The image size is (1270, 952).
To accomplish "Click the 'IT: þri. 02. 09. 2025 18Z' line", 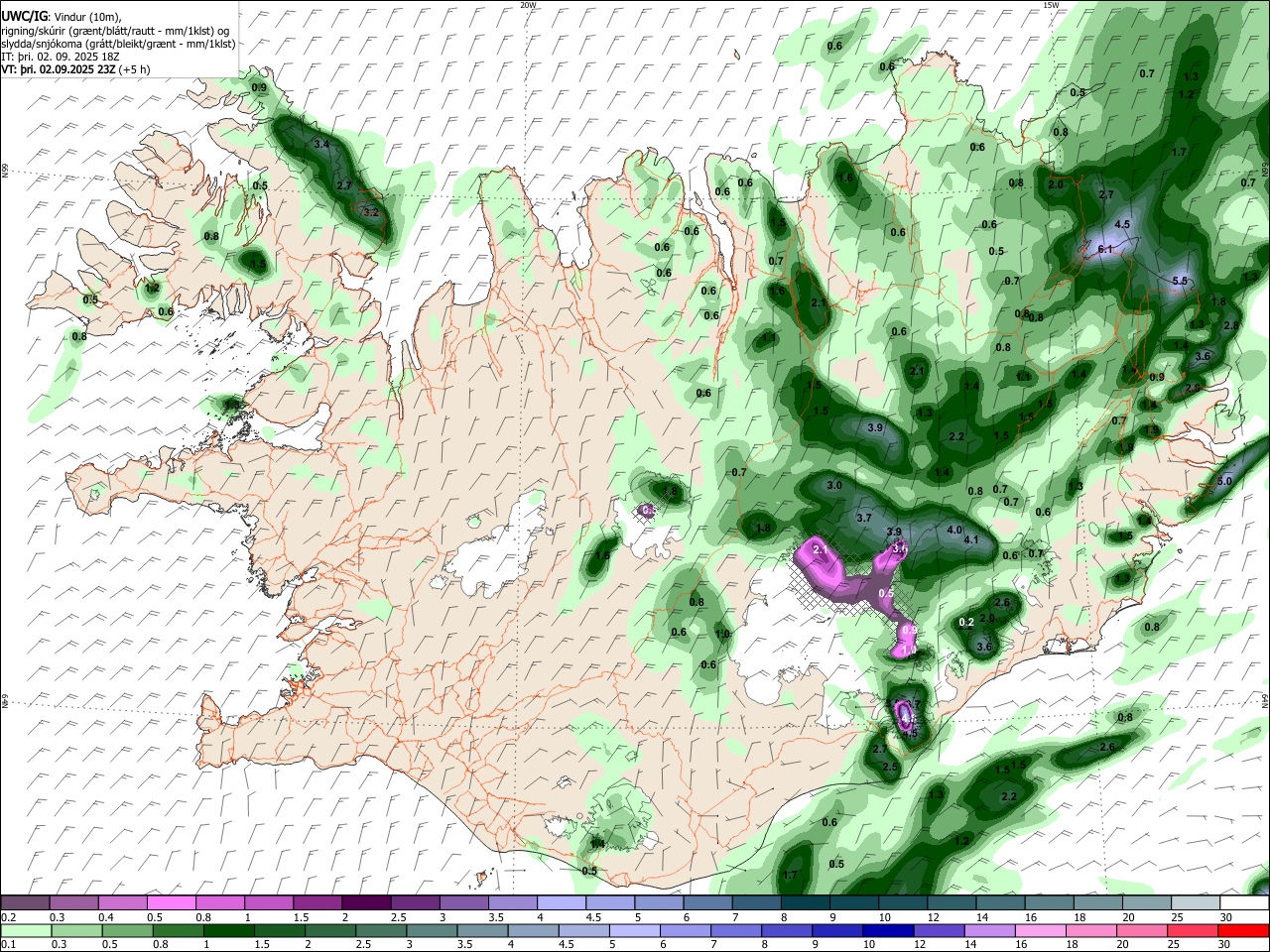I will pyautogui.click(x=60, y=57).
